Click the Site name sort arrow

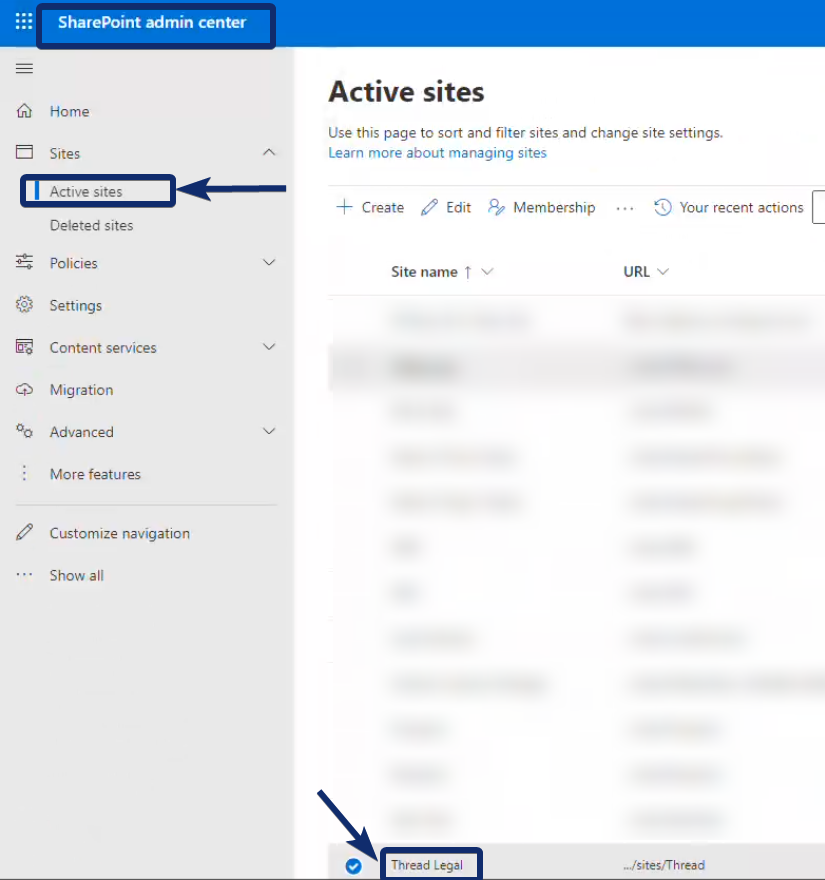(x=468, y=272)
